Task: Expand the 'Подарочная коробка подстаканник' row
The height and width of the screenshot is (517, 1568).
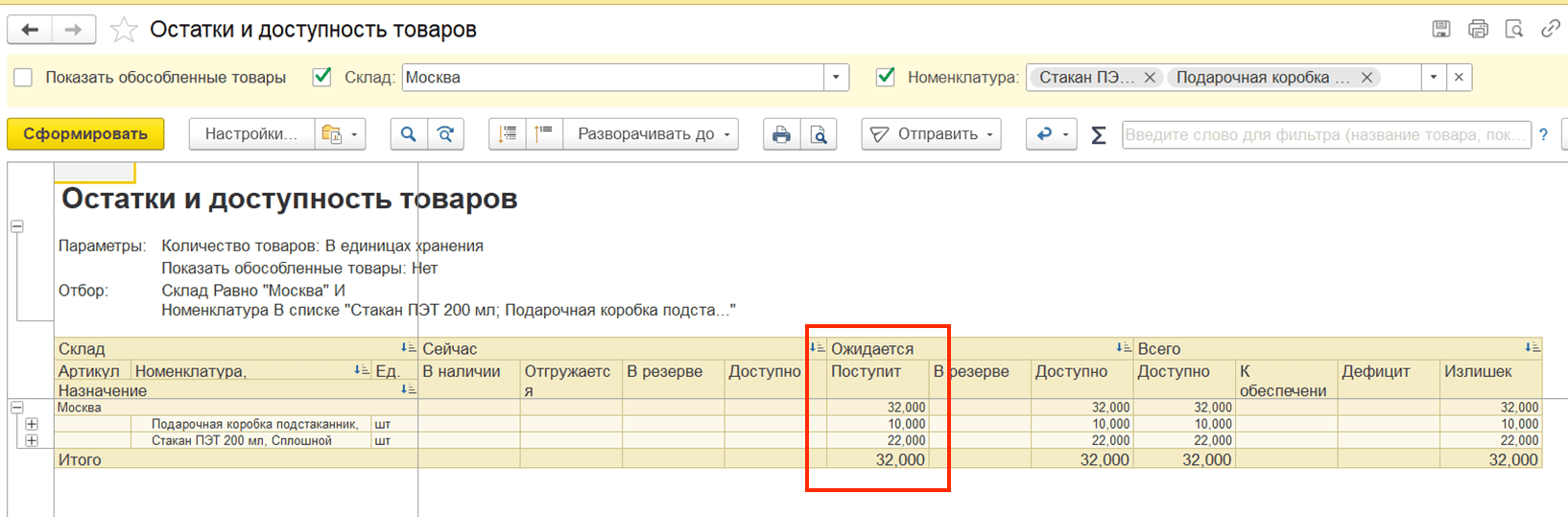Action: coord(32,424)
